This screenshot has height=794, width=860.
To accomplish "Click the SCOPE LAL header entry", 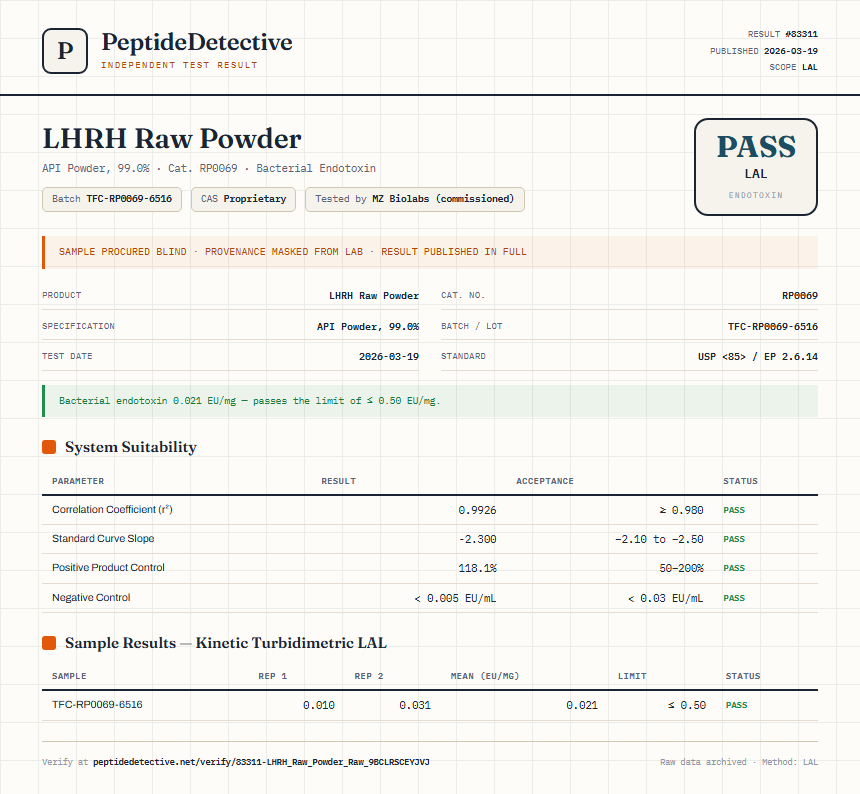I will point(793,67).
